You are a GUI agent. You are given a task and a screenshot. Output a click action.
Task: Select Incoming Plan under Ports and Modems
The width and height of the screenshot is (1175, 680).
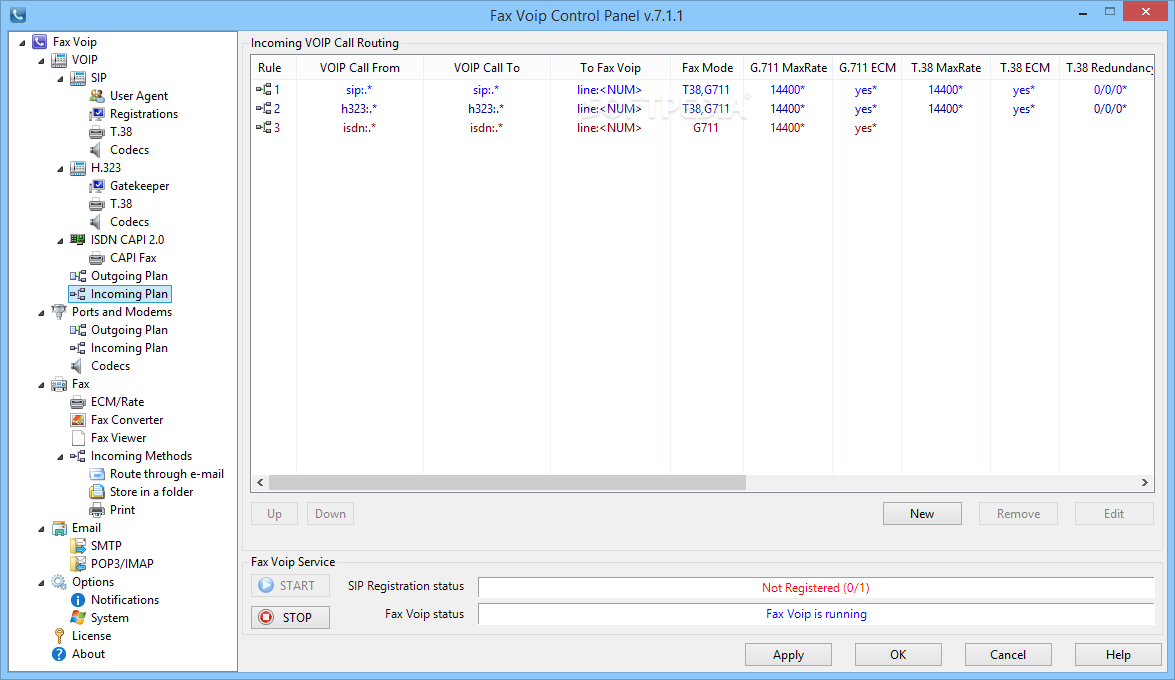(x=129, y=348)
